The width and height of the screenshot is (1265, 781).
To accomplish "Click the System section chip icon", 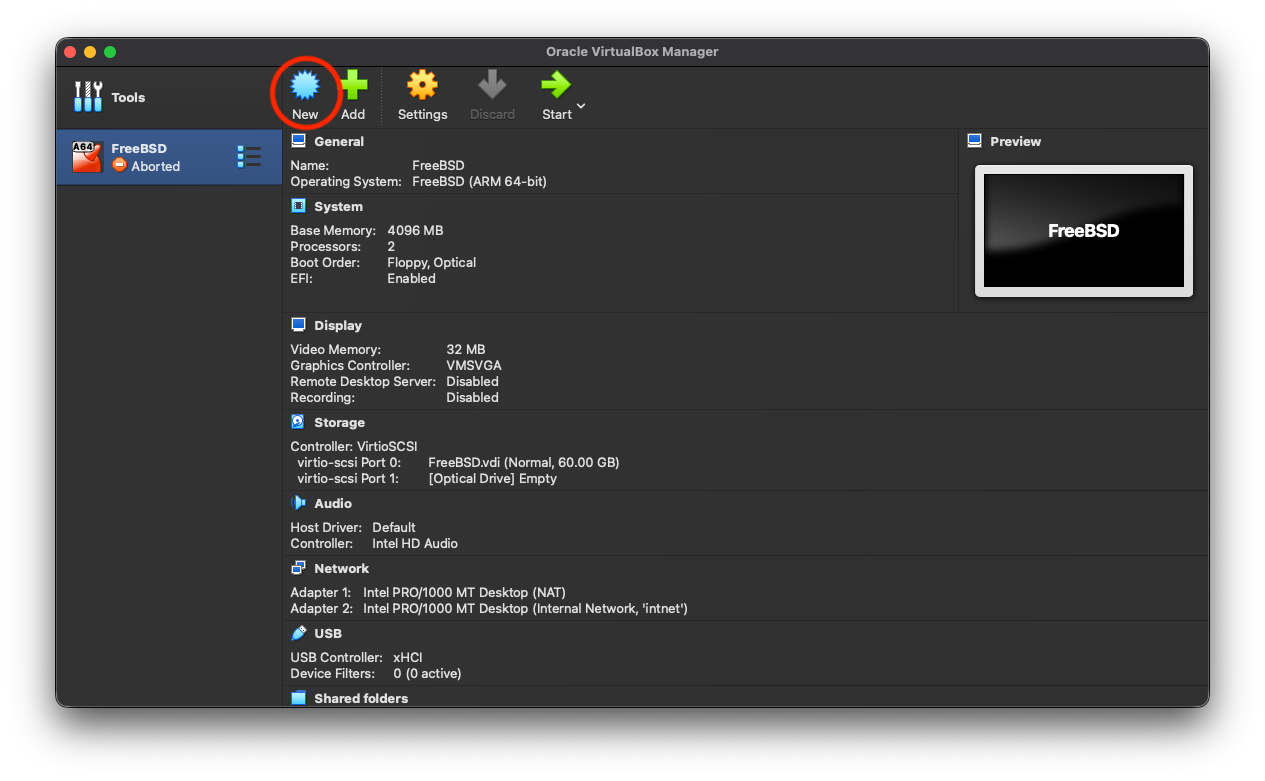I will point(298,206).
